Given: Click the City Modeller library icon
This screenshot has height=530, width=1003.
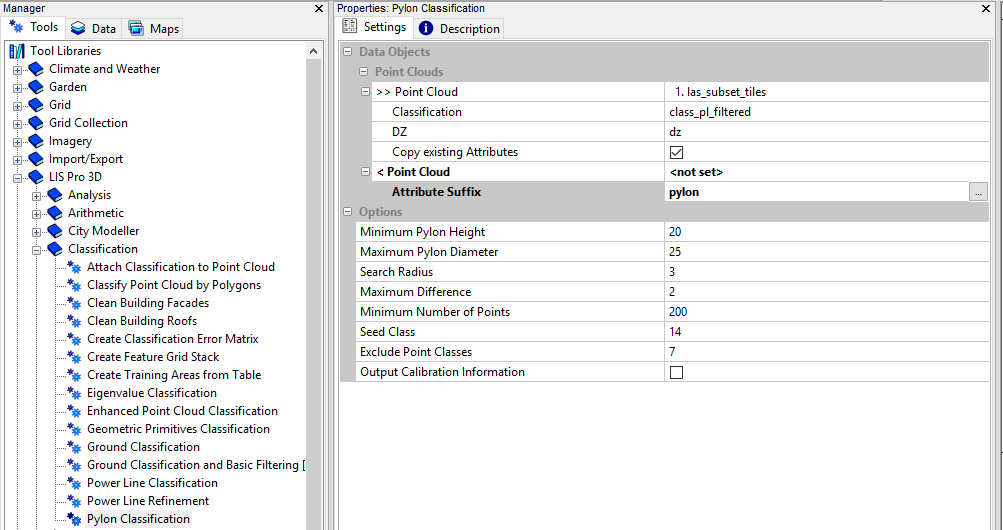Looking at the screenshot, I should point(56,231).
